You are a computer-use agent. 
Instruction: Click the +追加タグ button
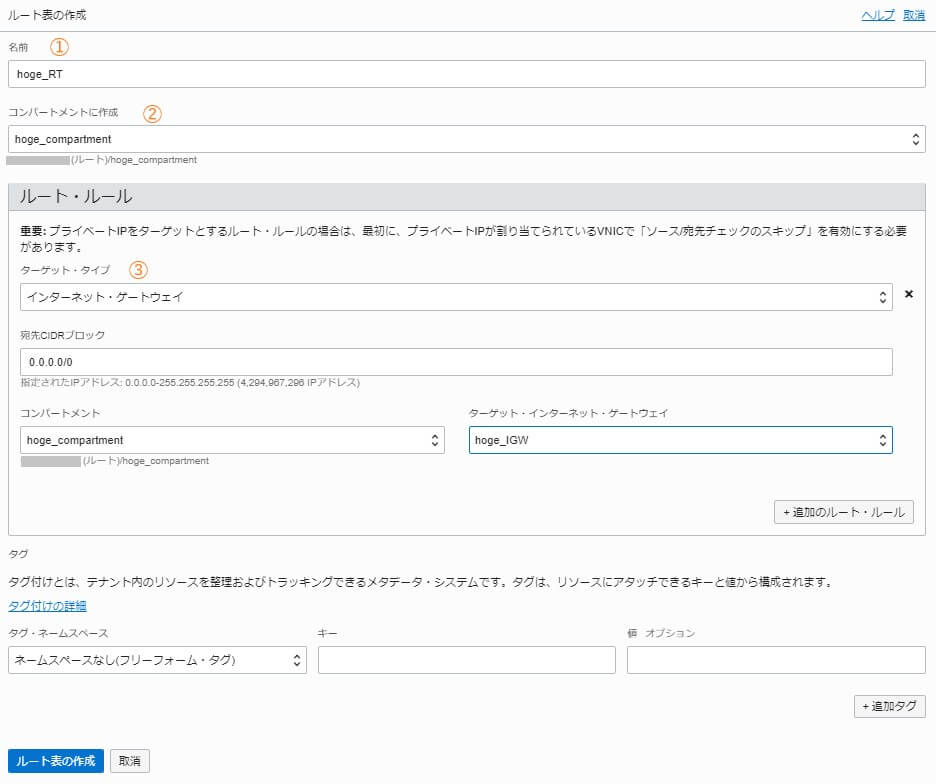(x=889, y=706)
